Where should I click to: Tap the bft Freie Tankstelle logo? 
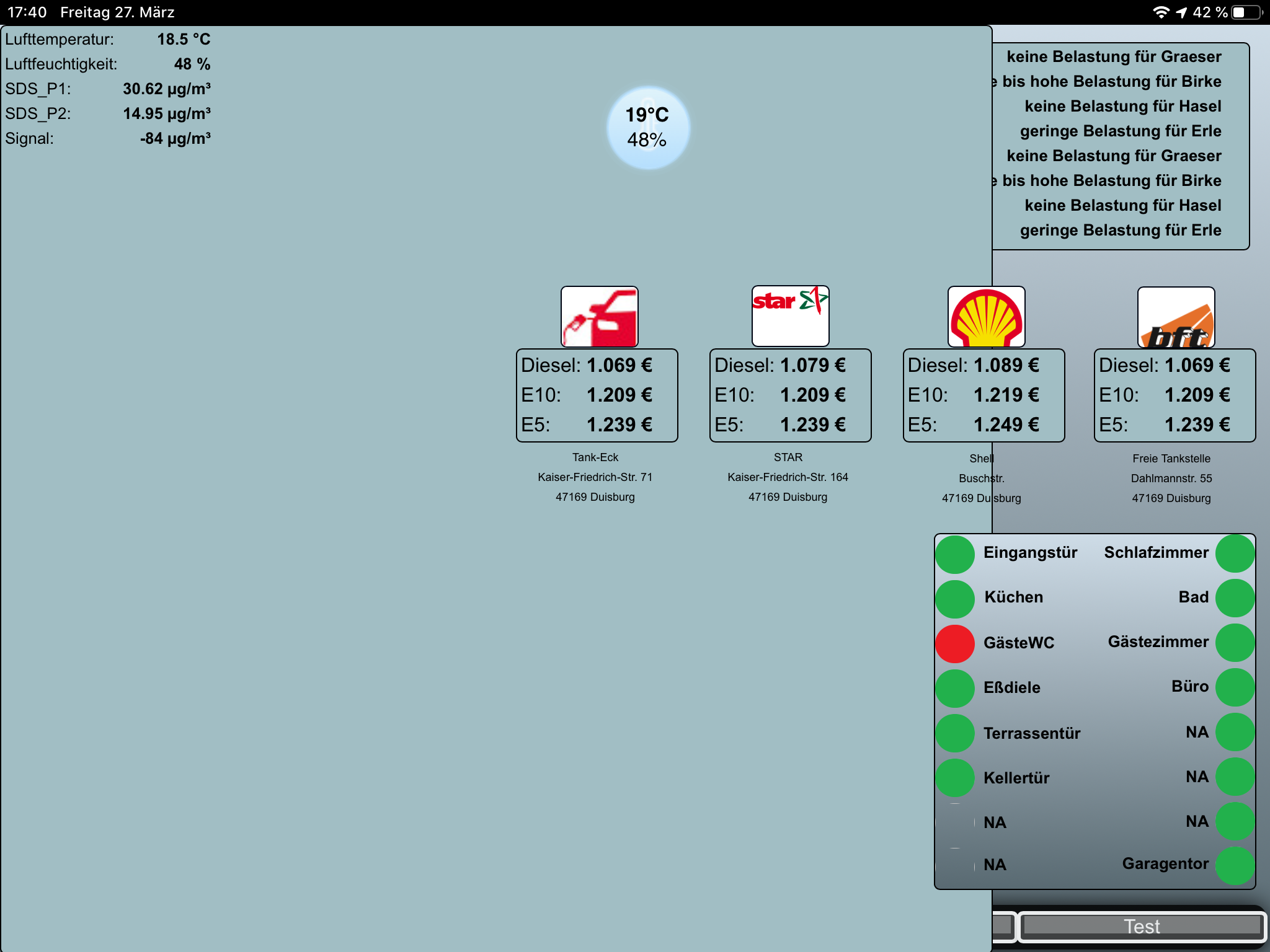point(1176,317)
